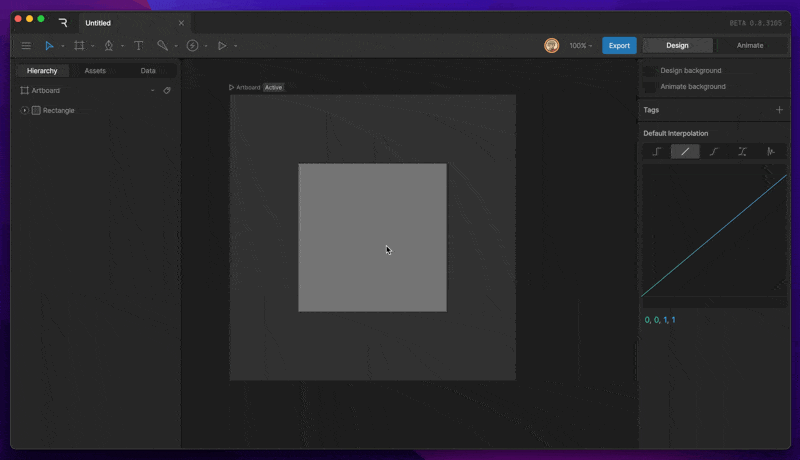
Task: Click the macOS green fullscreen button
Action: point(41,19)
